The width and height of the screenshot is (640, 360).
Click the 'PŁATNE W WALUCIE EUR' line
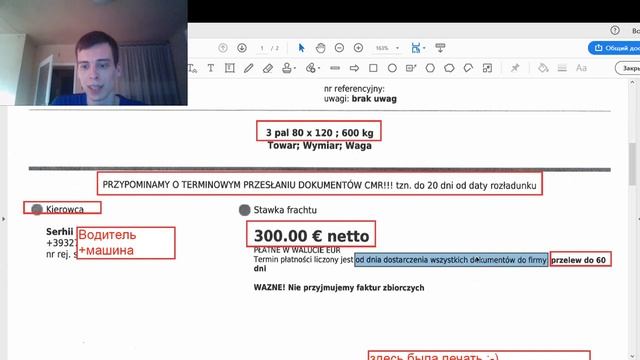coord(297,250)
